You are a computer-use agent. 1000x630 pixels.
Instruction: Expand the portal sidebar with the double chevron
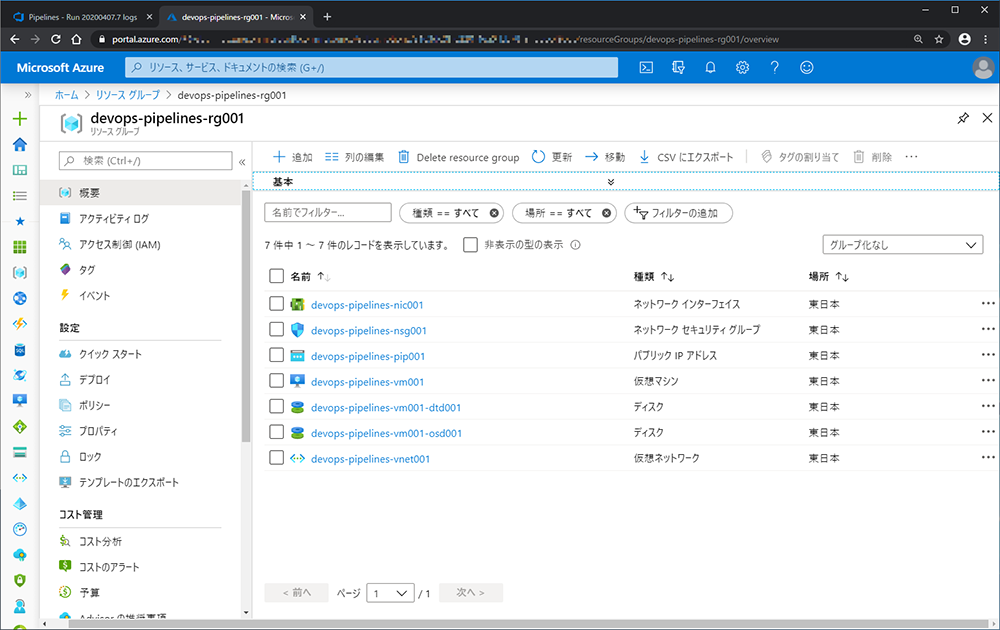click(x=27, y=95)
